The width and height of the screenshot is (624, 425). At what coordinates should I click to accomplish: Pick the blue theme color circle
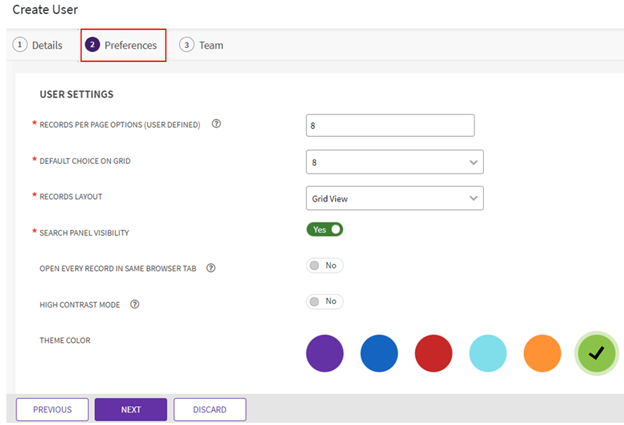379,353
